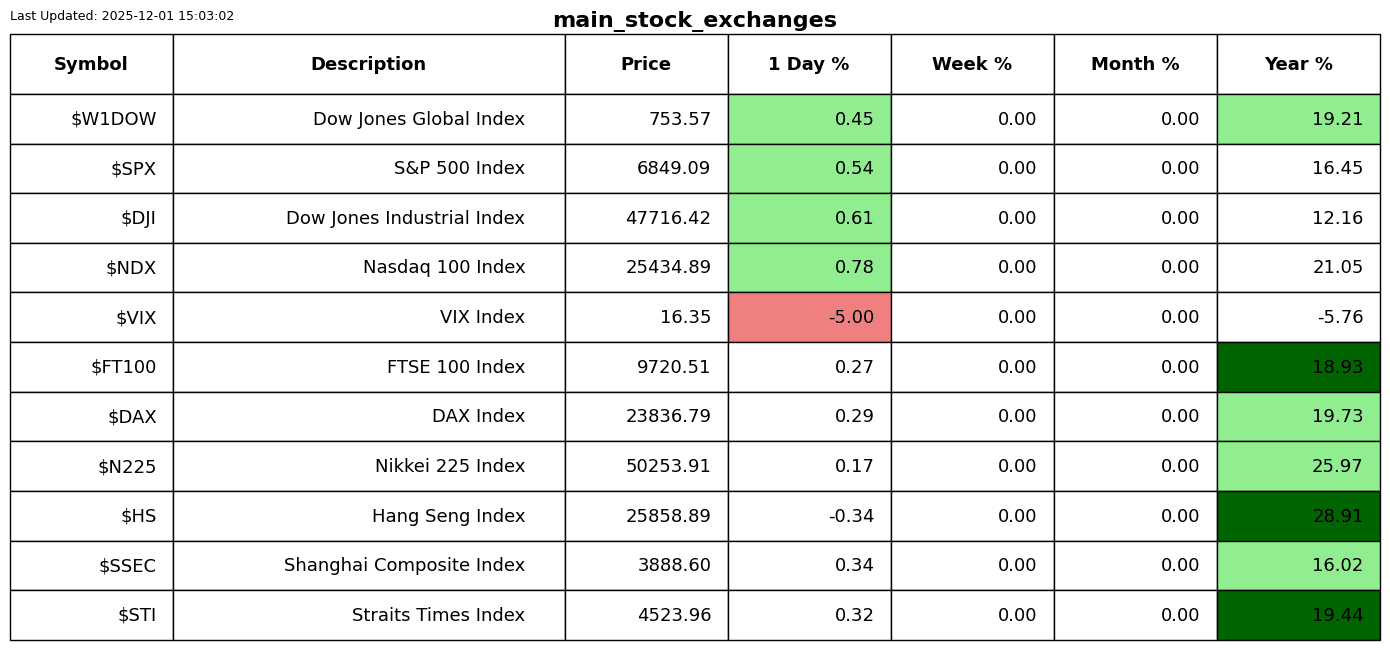Viewport: 1390px width, 650px height.
Task: Select the Price column header
Action: point(646,64)
